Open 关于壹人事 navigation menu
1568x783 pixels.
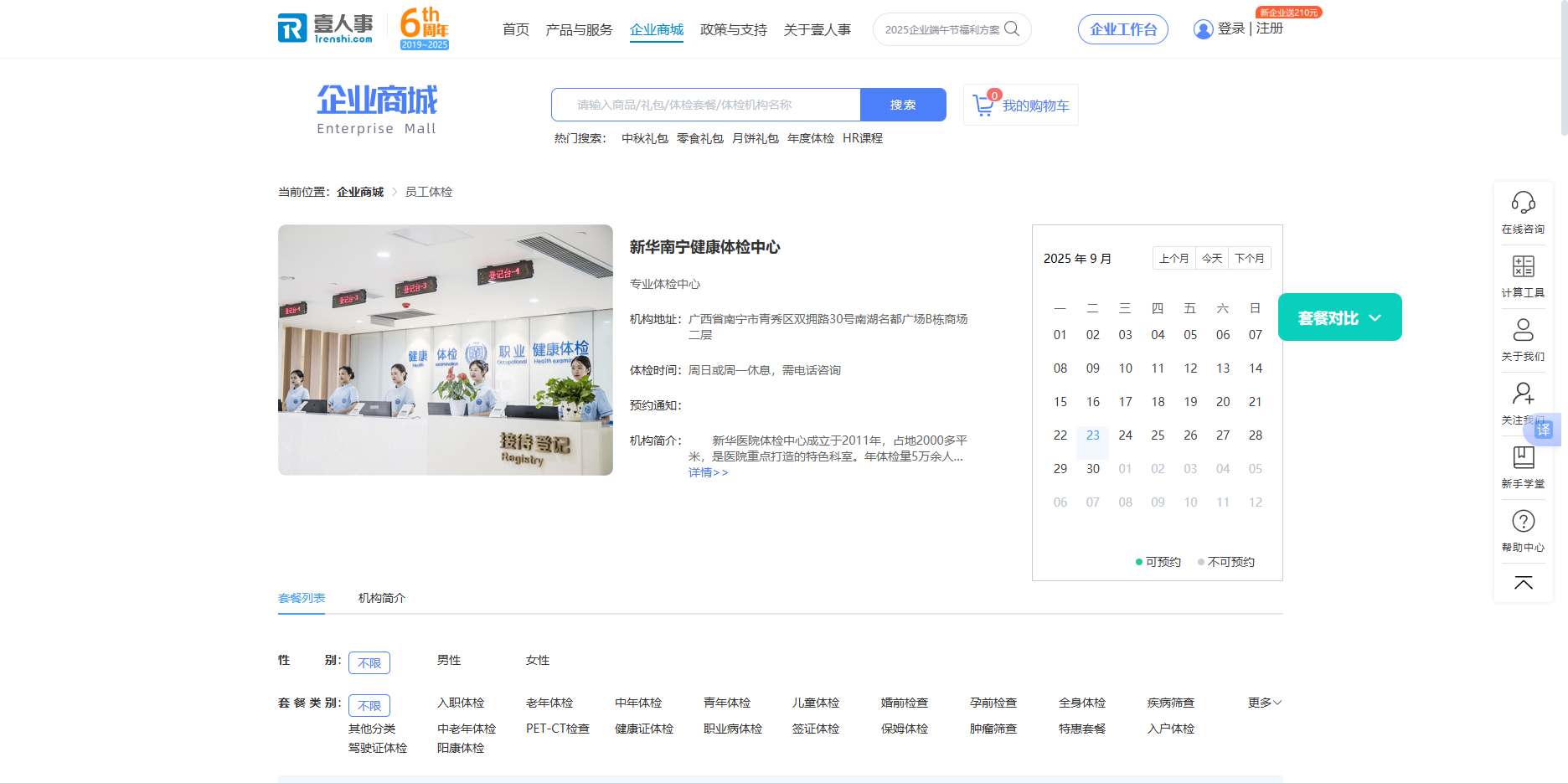[818, 30]
